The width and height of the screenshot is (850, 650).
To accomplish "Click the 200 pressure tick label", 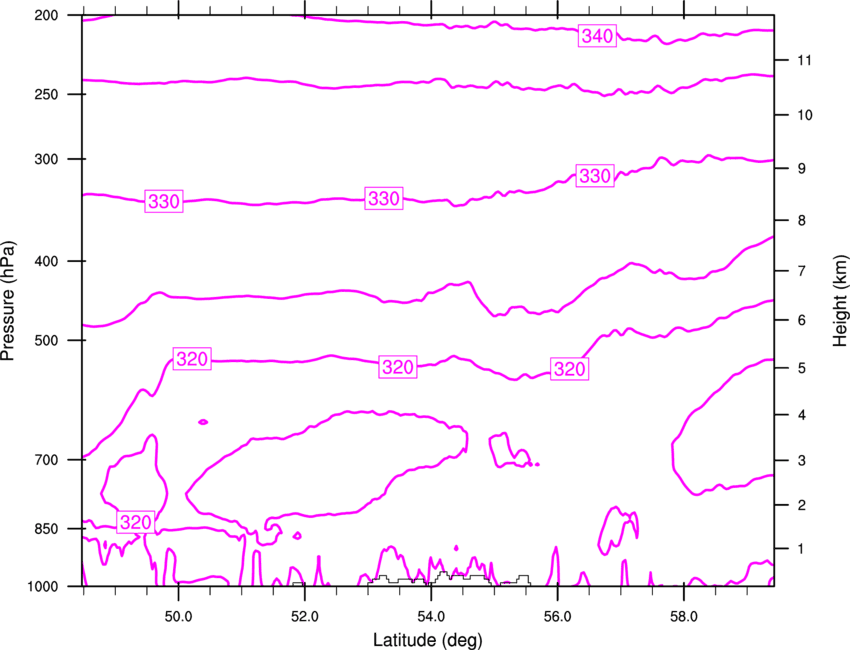I will [47, 15].
